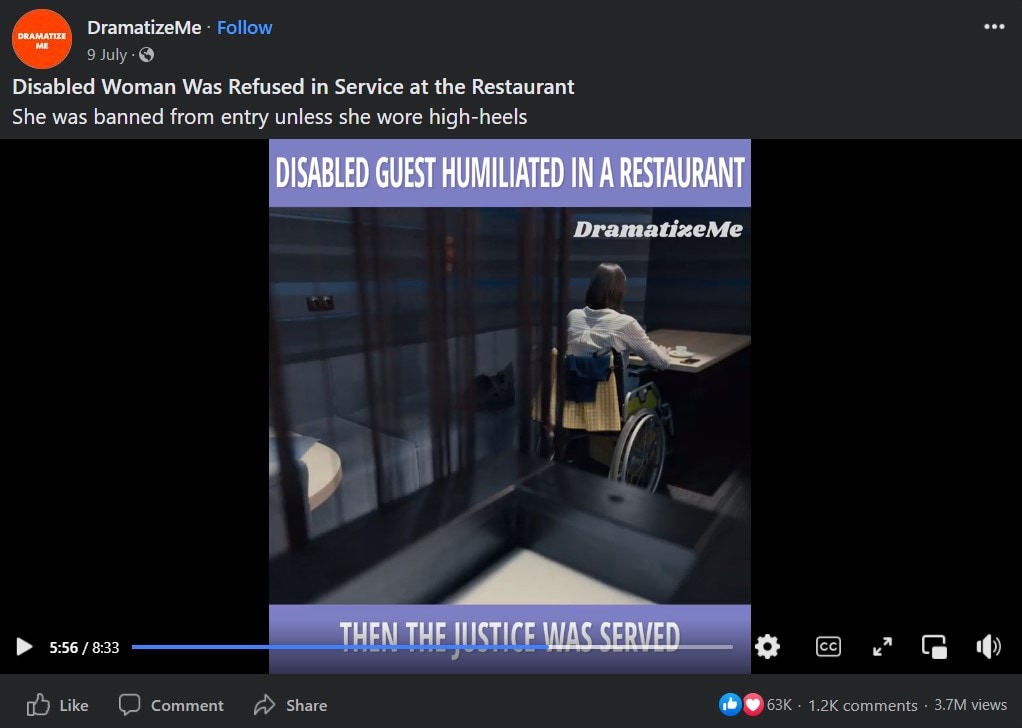1022x728 pixels.
Task: Share the post
Action: point(291,705)
